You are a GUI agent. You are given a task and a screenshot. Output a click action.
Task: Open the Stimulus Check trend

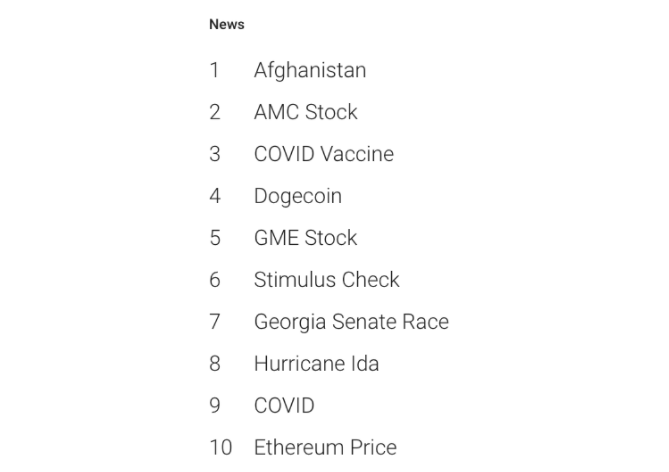(x=326, y=280)
